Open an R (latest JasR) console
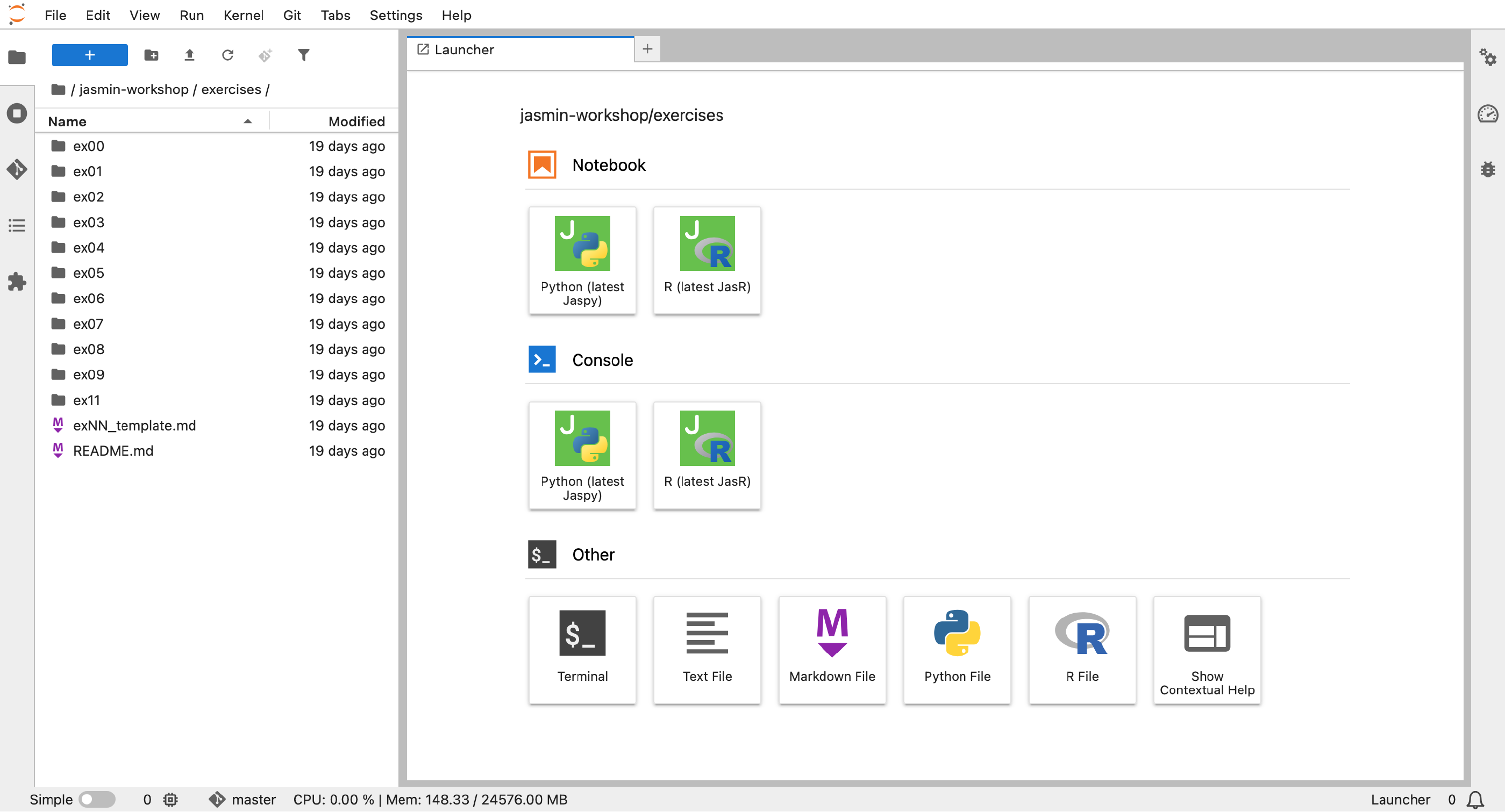The height and width of the screenshot is (812, 1505). point(707,455)
